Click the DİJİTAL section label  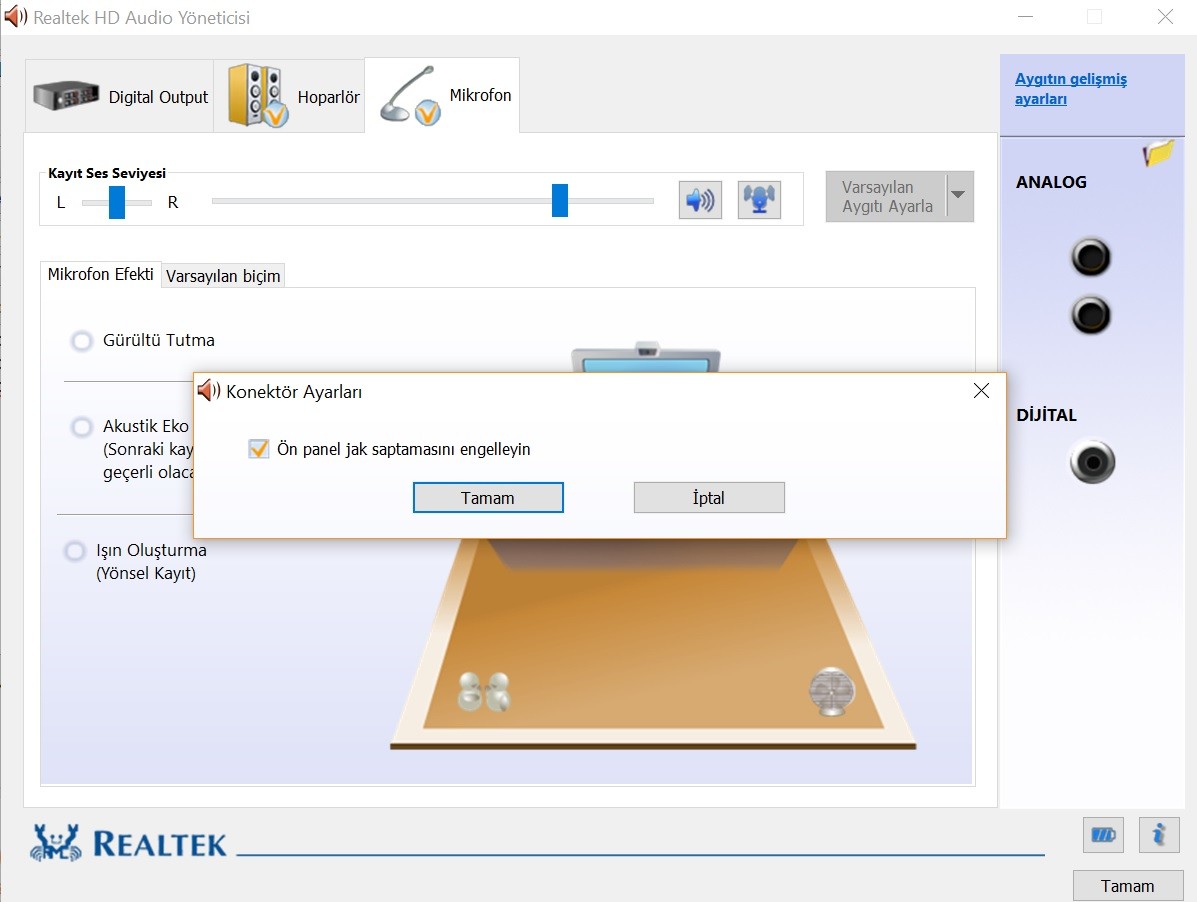click(1047, 415)
